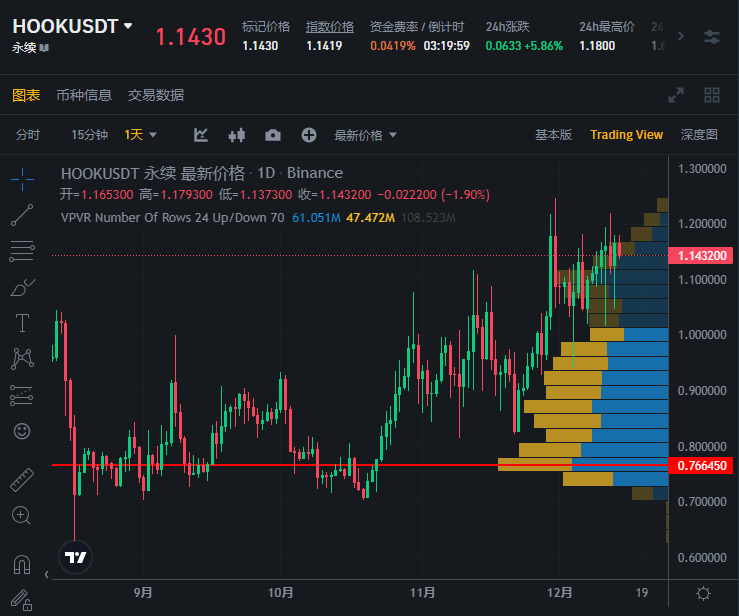
Task: Click the red 0.766450 price line label
Action: (x=700, y=465)
